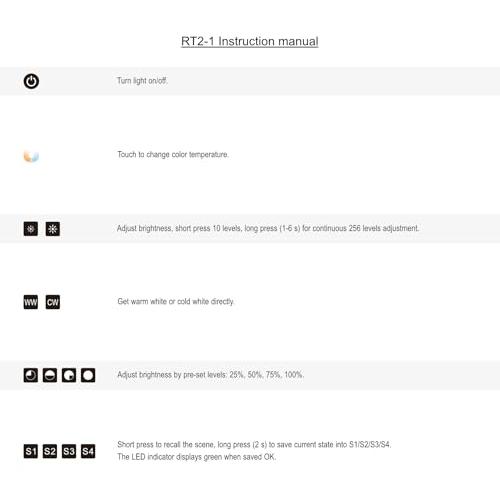Click the power on/off icon

point(31,81)
